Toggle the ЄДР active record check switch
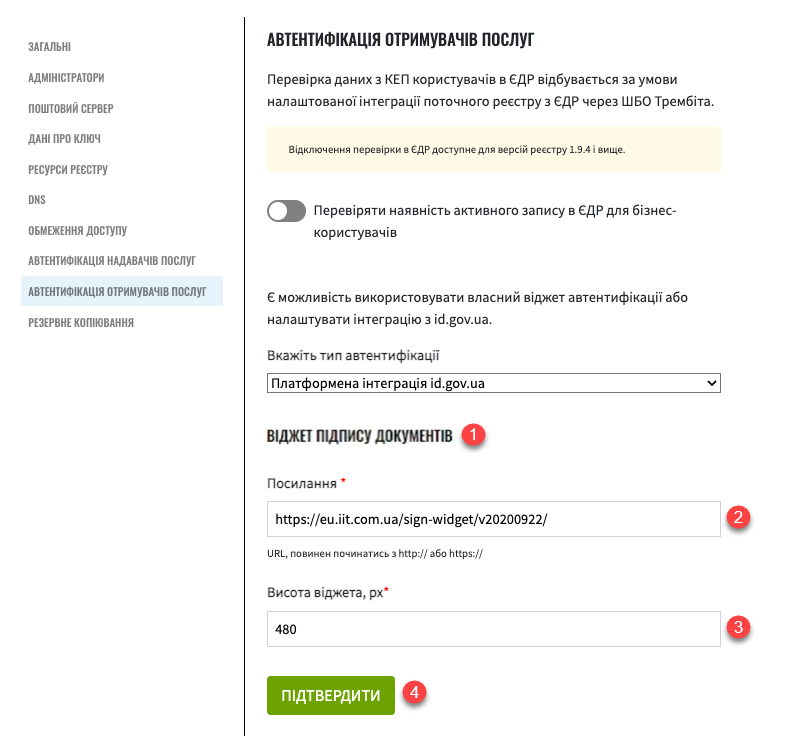Image resolution: width=793 pixels, height=738 pixels. pos(286,211)
